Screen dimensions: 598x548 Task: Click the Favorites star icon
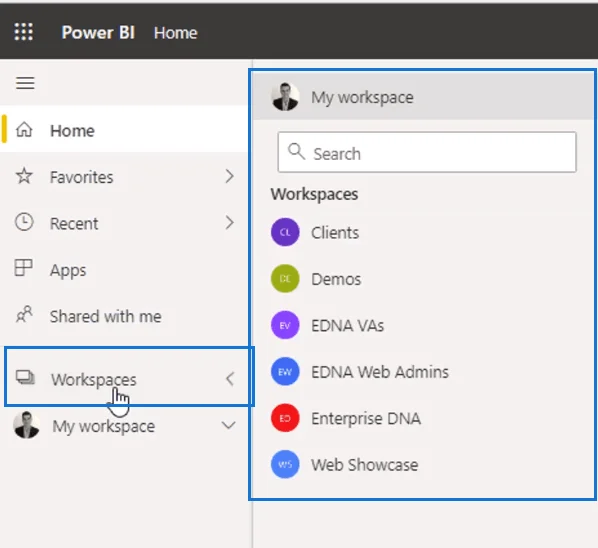(x=24, y=176)
